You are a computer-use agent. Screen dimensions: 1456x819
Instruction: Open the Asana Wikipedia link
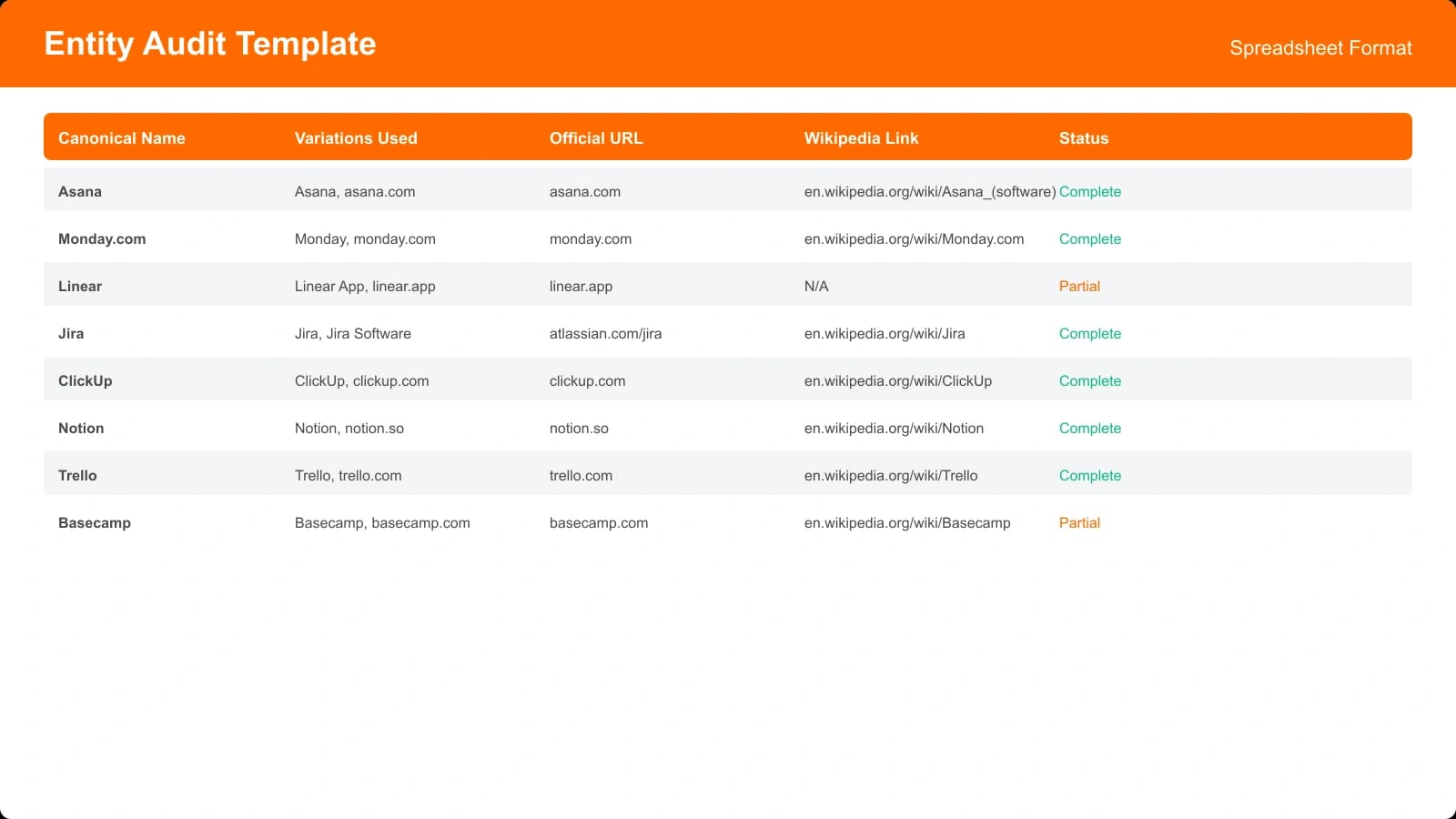tap(928, 191)
